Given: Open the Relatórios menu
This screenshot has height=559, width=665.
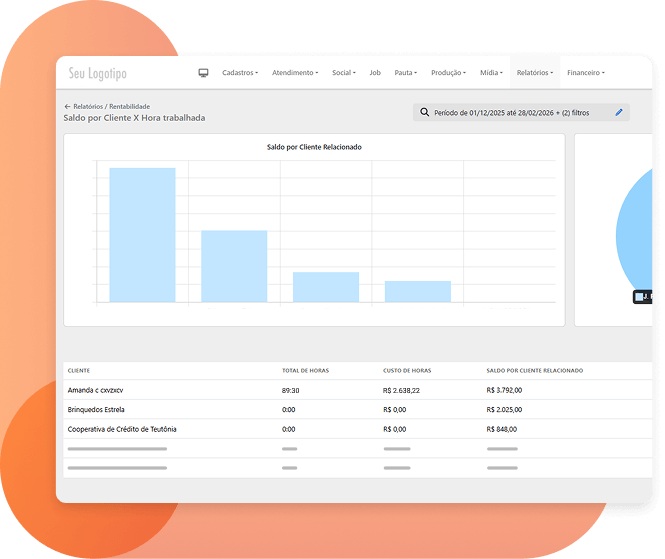Looking at the screenshot, I should click(535, 73).
